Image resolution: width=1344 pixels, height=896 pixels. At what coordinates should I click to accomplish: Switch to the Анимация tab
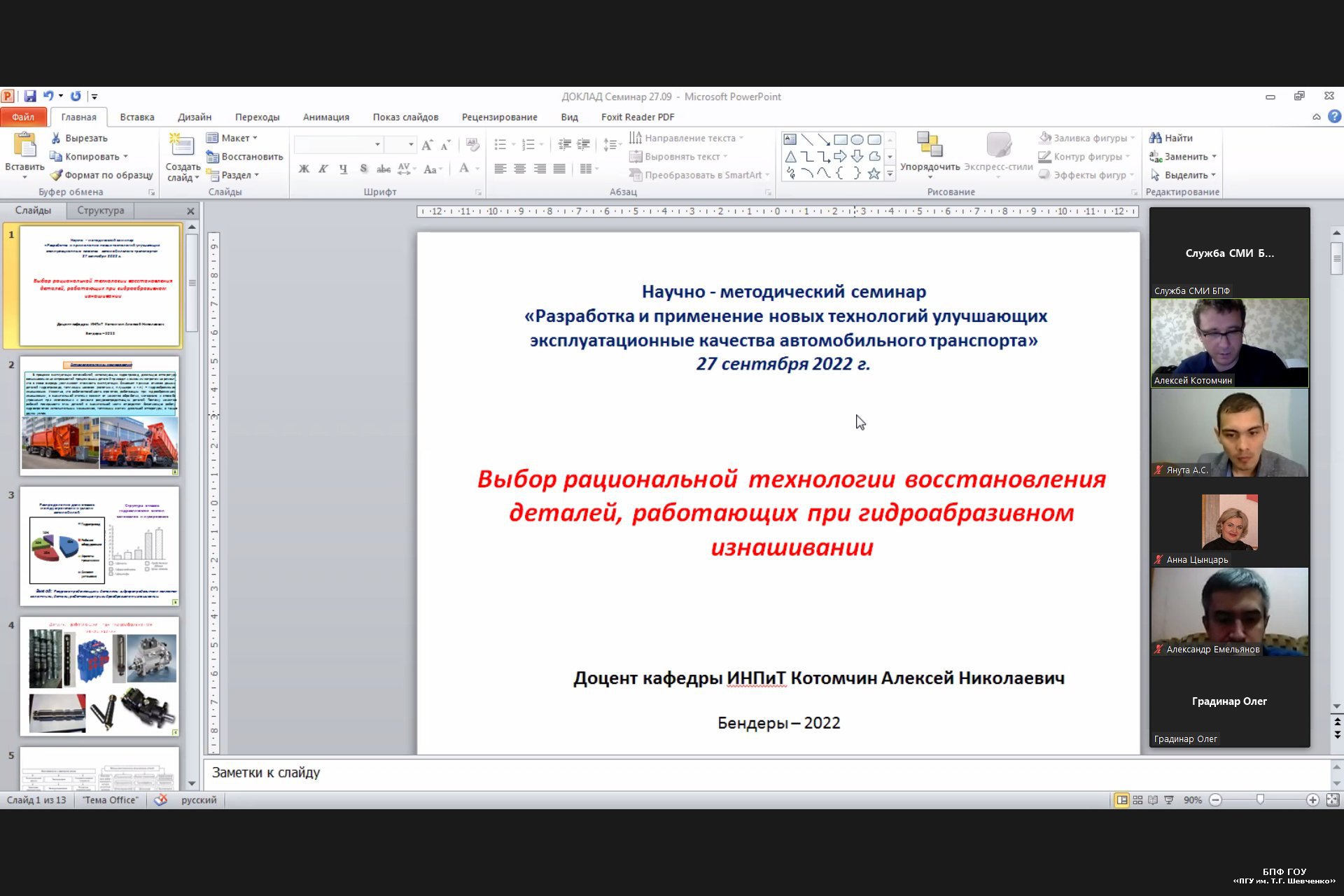pyautogui.click(x=326, y=117)
